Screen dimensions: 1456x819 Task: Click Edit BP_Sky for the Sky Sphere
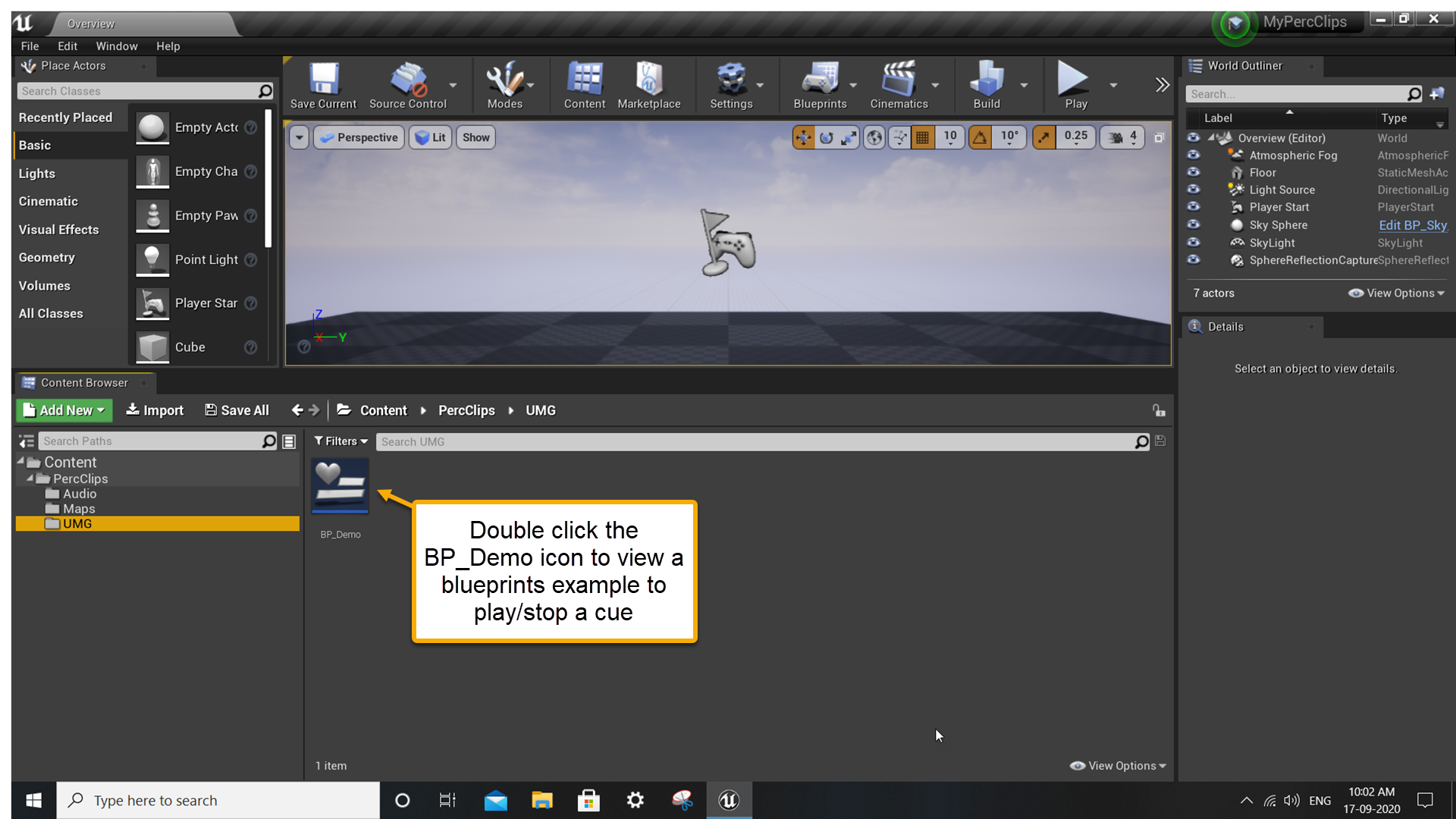[x=1410, y=225]
